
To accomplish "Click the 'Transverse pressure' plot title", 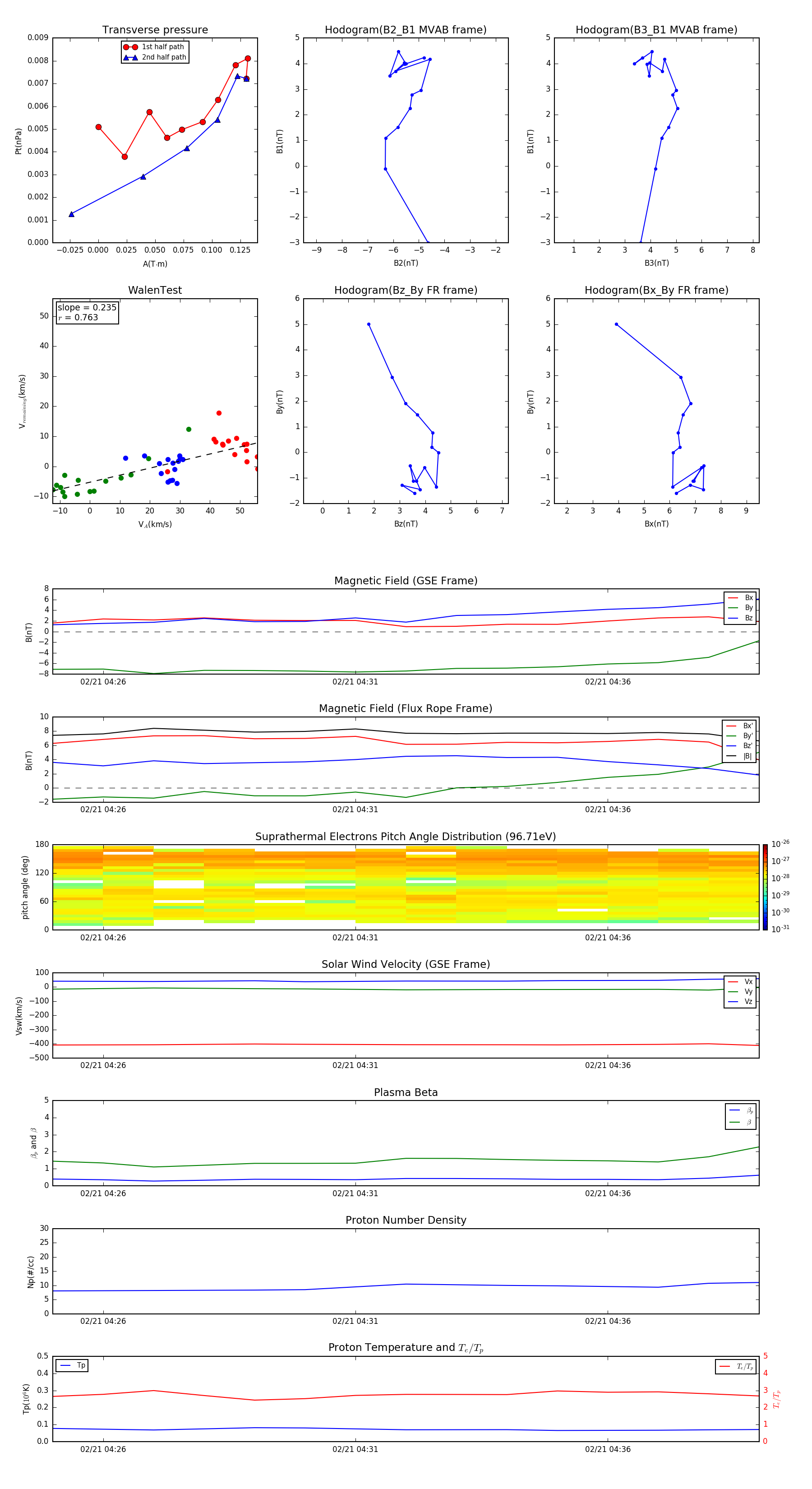I will coord(155,30).
